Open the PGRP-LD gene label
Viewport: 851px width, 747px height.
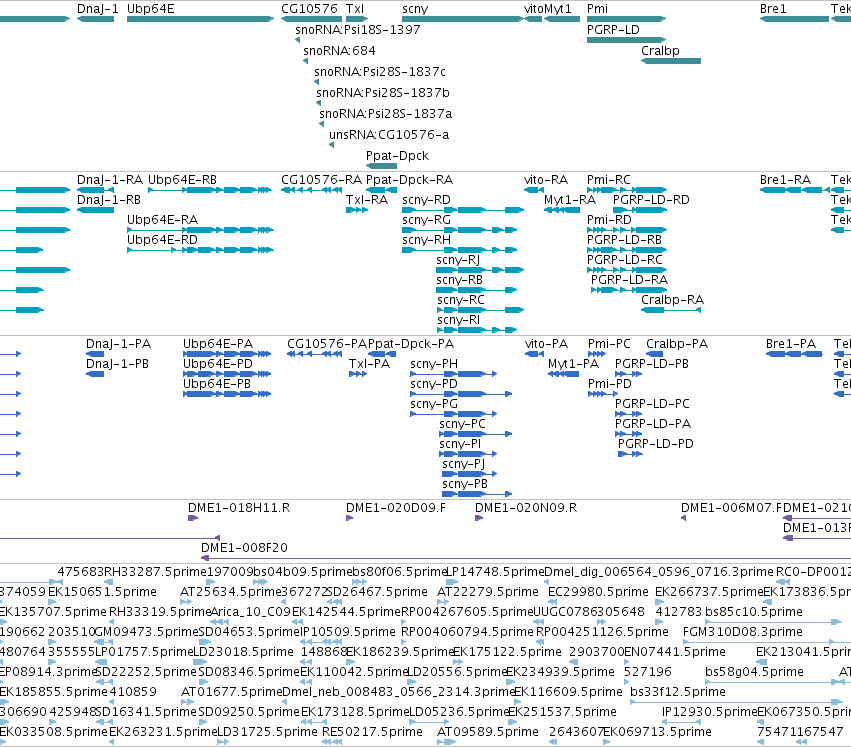[x=613, y=30]
